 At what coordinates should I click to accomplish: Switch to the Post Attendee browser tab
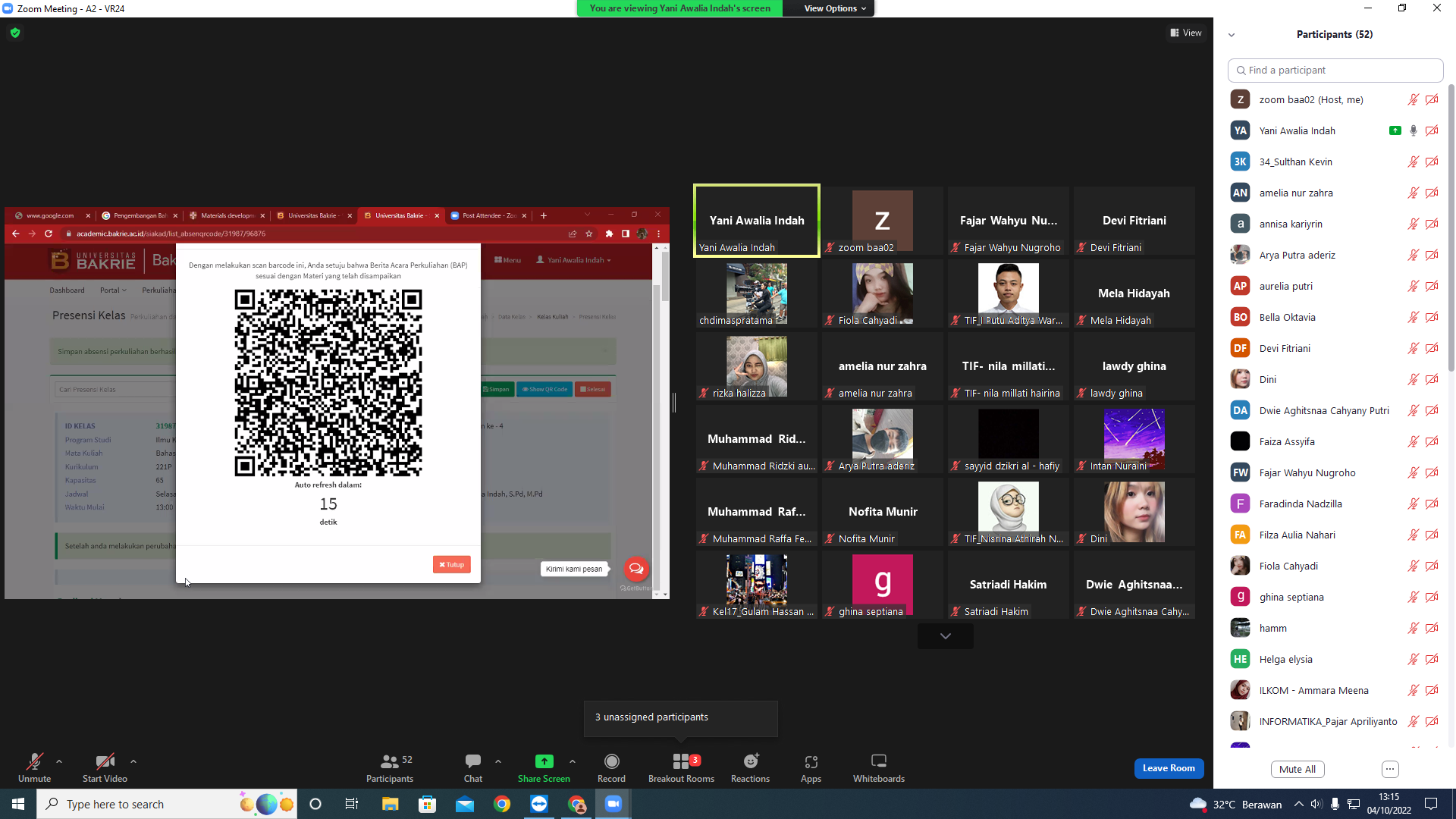coord(488,215)
